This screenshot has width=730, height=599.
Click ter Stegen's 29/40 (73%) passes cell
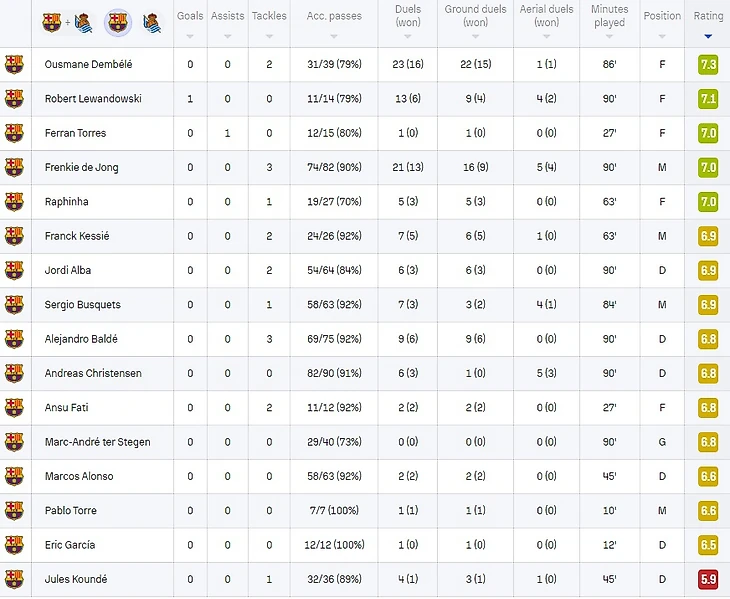click(x=334, y=442)
